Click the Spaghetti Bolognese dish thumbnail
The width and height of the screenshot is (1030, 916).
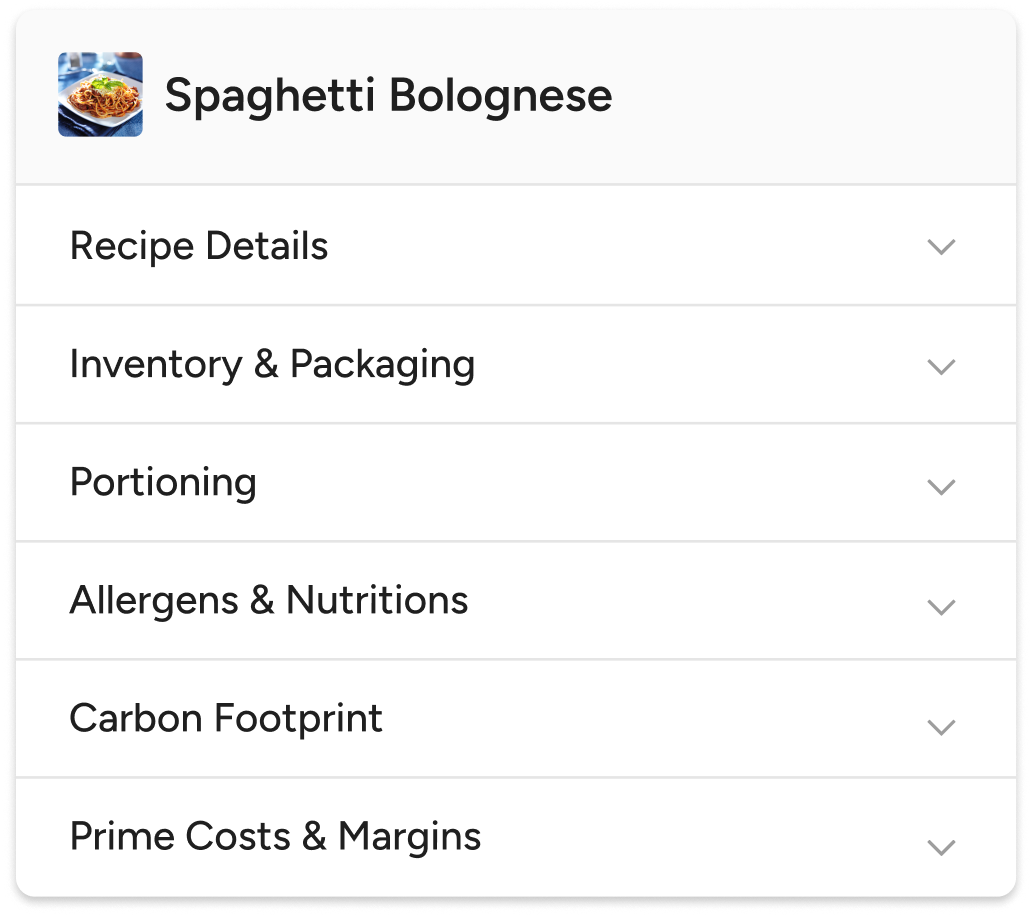pos(100,94)
